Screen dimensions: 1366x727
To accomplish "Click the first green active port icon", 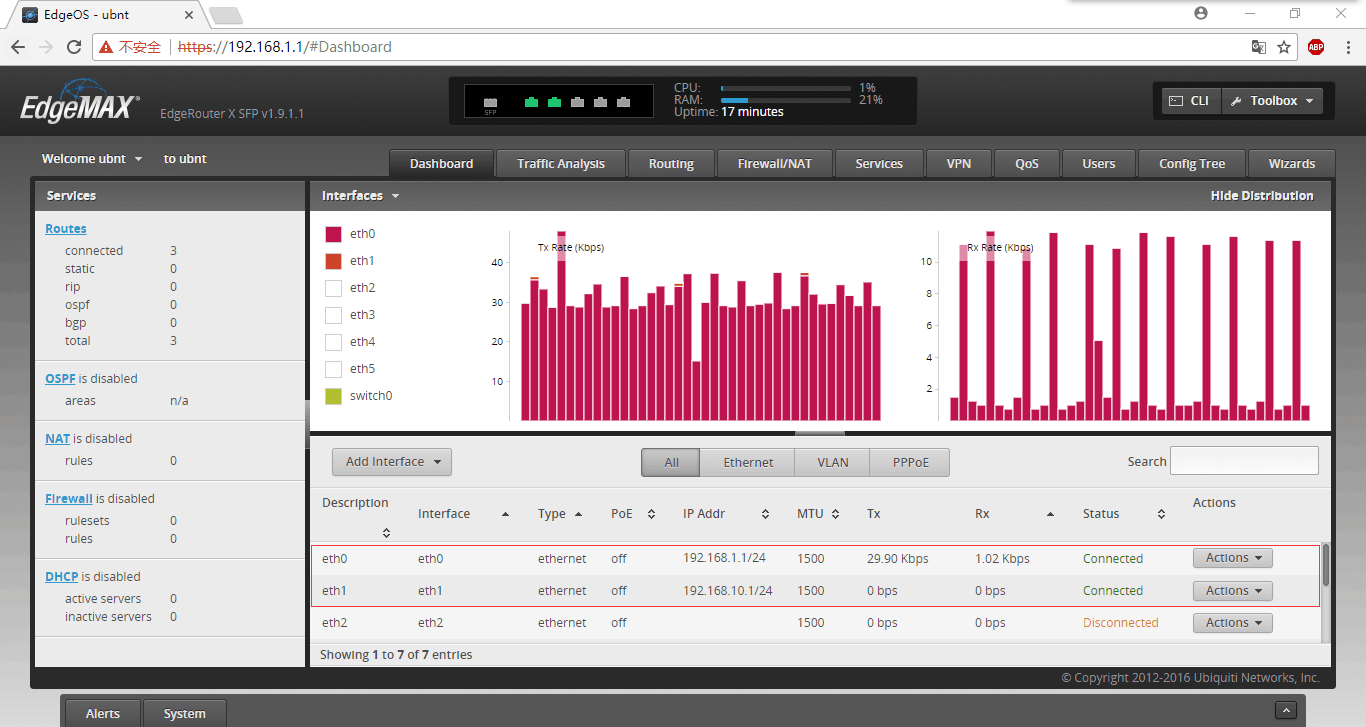I will [x=531, y=102].
